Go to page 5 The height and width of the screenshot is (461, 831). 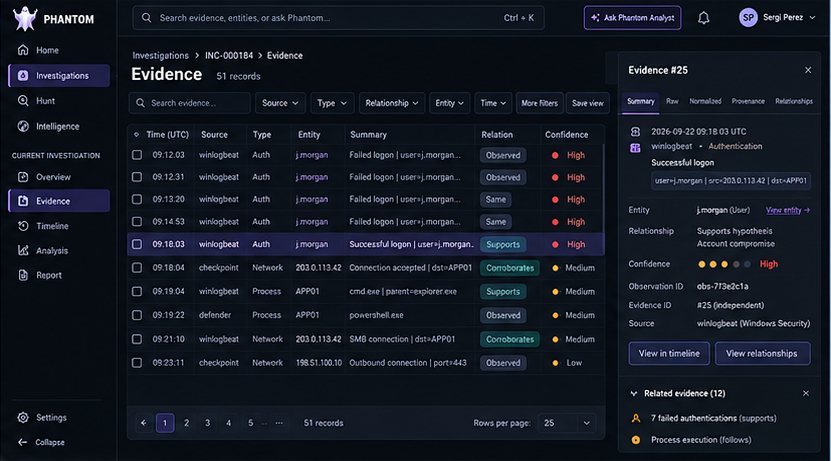[x=251, y=423]
